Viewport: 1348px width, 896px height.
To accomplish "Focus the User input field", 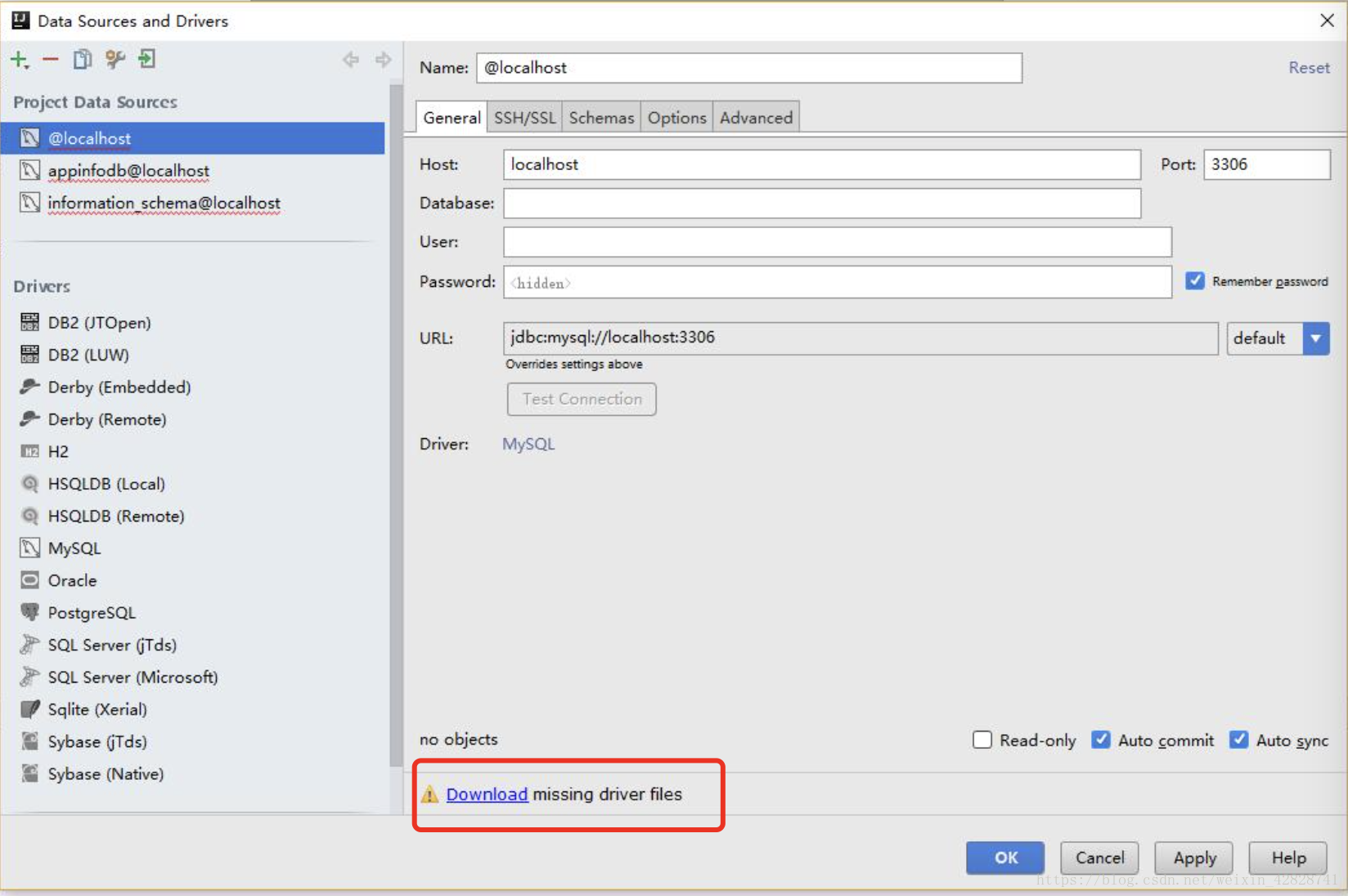I will click(x=838, y=242).
